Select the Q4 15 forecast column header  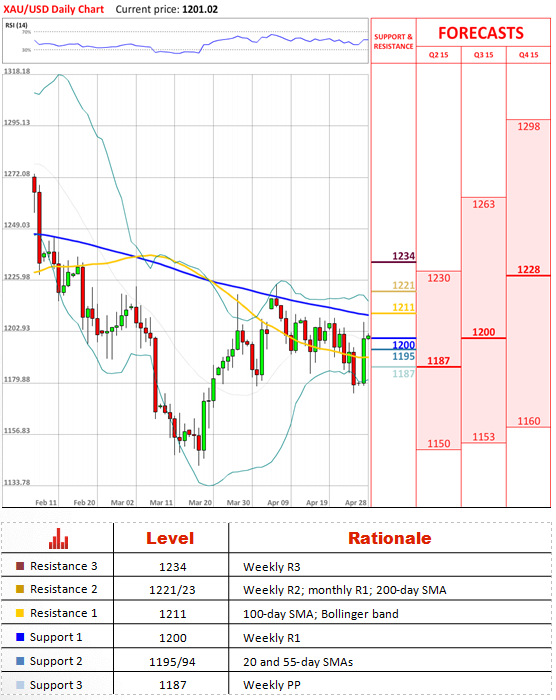click(528, 55)
